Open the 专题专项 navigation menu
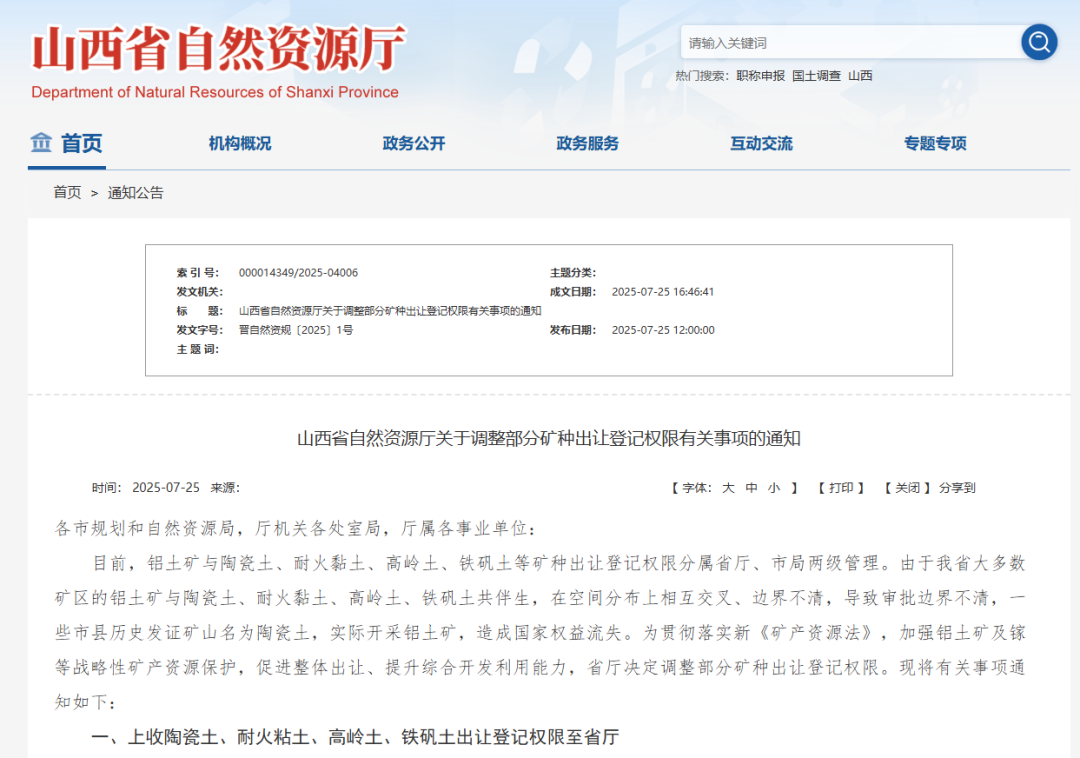 933,143
